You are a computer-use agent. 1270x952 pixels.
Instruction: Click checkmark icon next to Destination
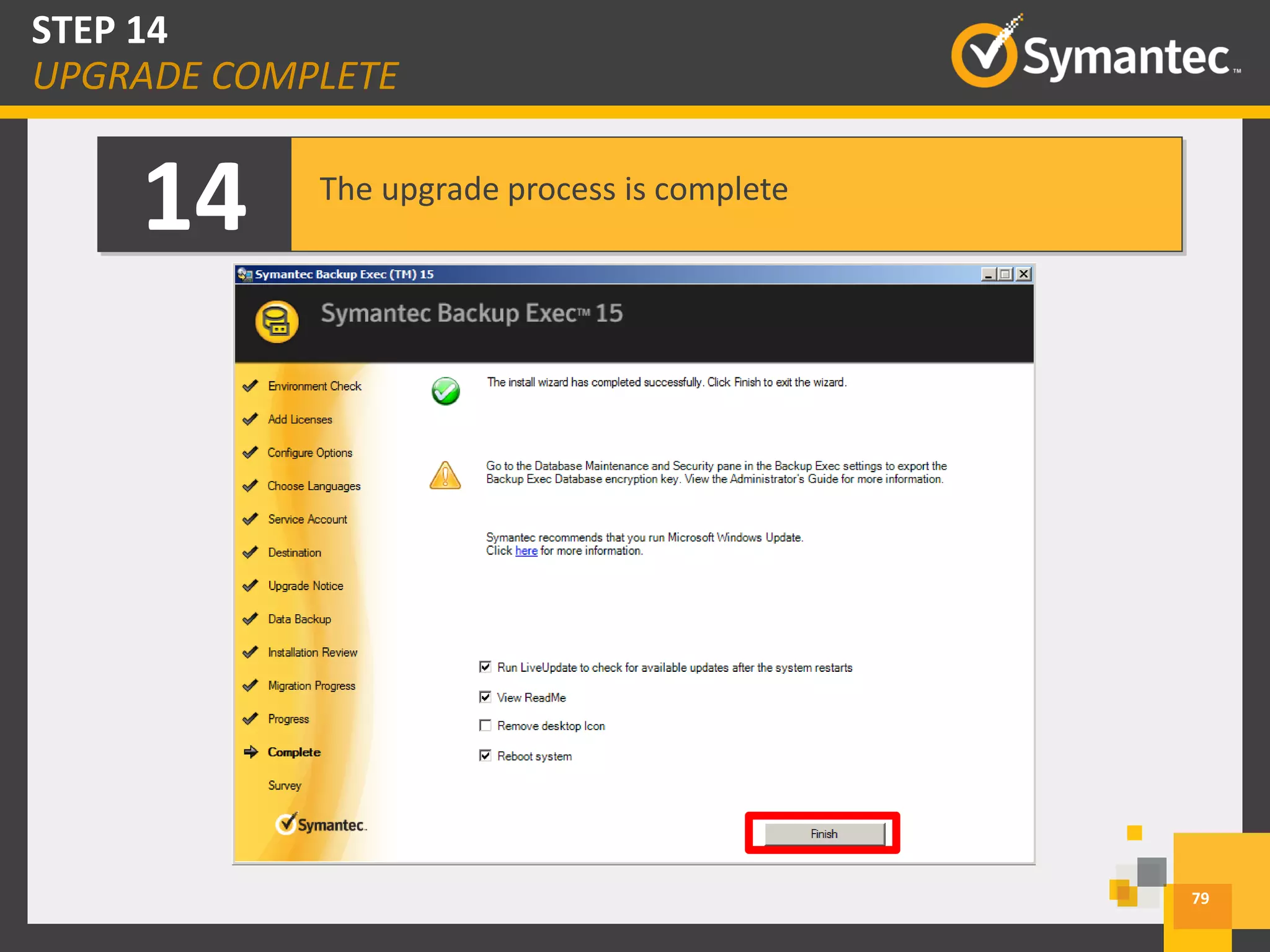[251, 552]
